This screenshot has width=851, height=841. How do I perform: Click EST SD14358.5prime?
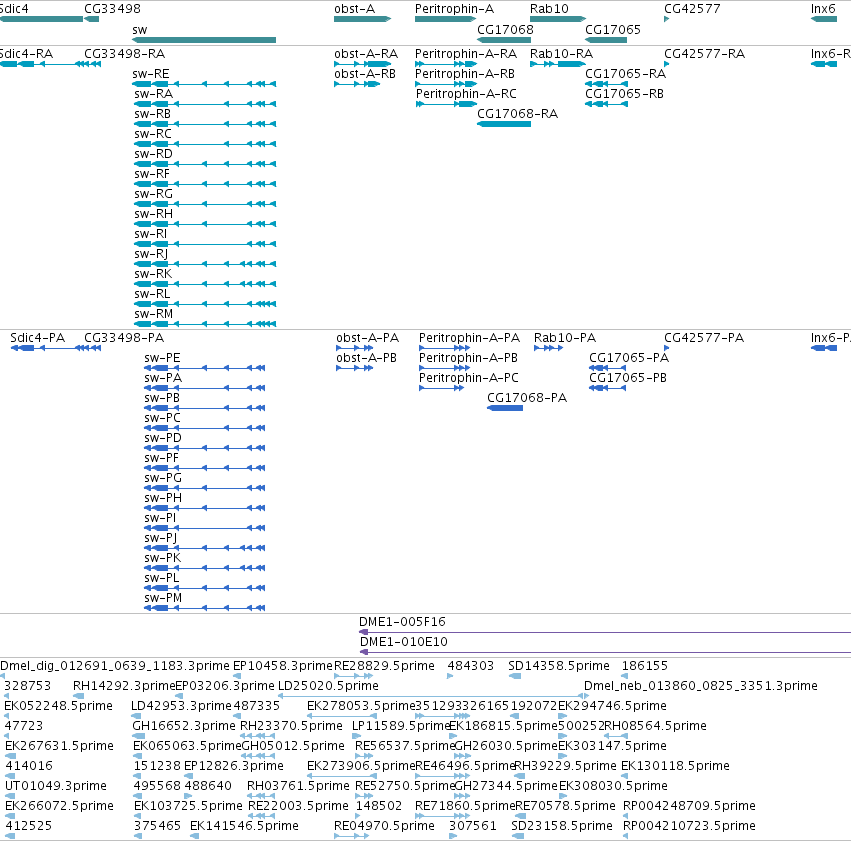[x=515, y=676]
